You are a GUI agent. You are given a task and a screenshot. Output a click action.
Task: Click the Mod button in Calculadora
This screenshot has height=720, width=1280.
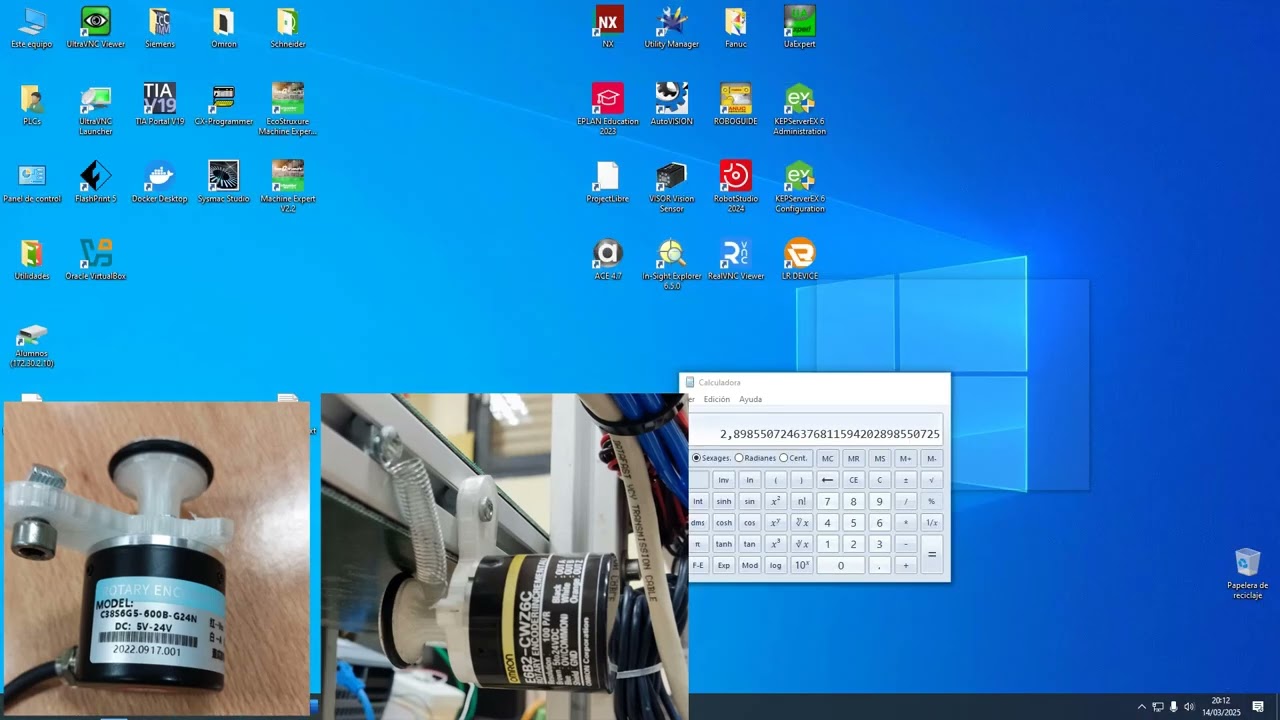[x=749, y=565]
